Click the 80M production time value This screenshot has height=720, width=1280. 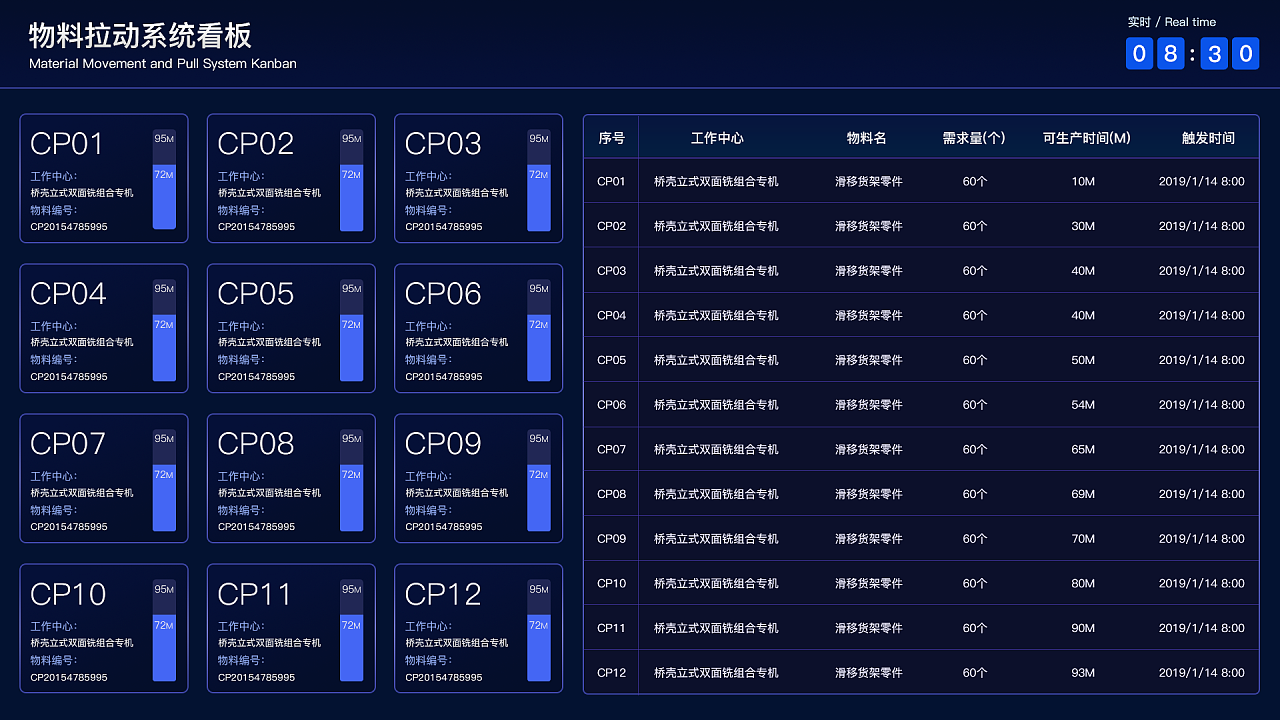(x=1083, y=583)
